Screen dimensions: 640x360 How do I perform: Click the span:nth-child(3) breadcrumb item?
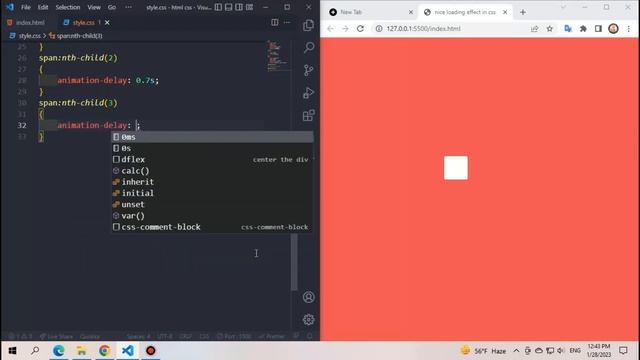coord(79,36)
